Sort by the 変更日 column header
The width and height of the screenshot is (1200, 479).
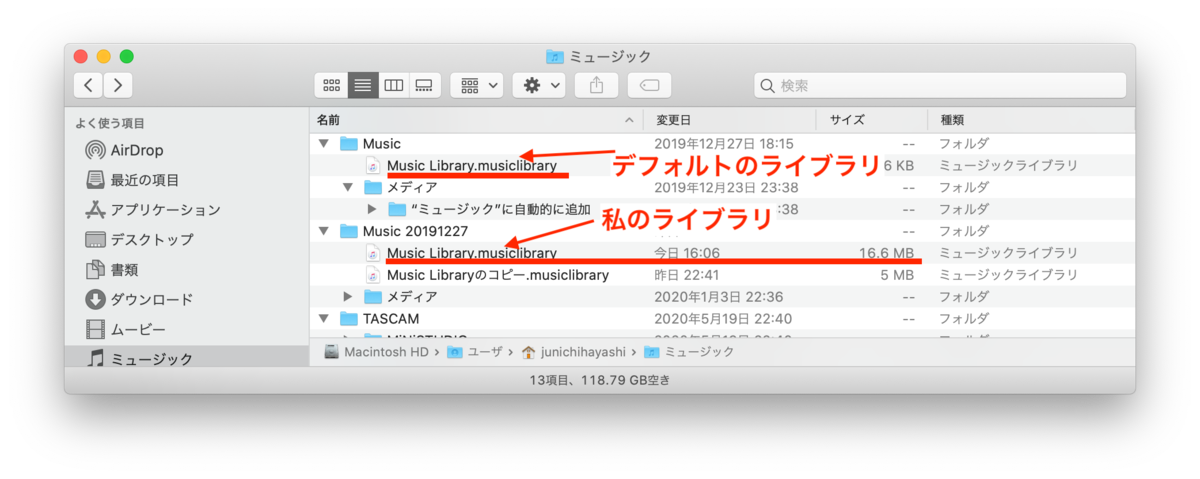point(730,120)
